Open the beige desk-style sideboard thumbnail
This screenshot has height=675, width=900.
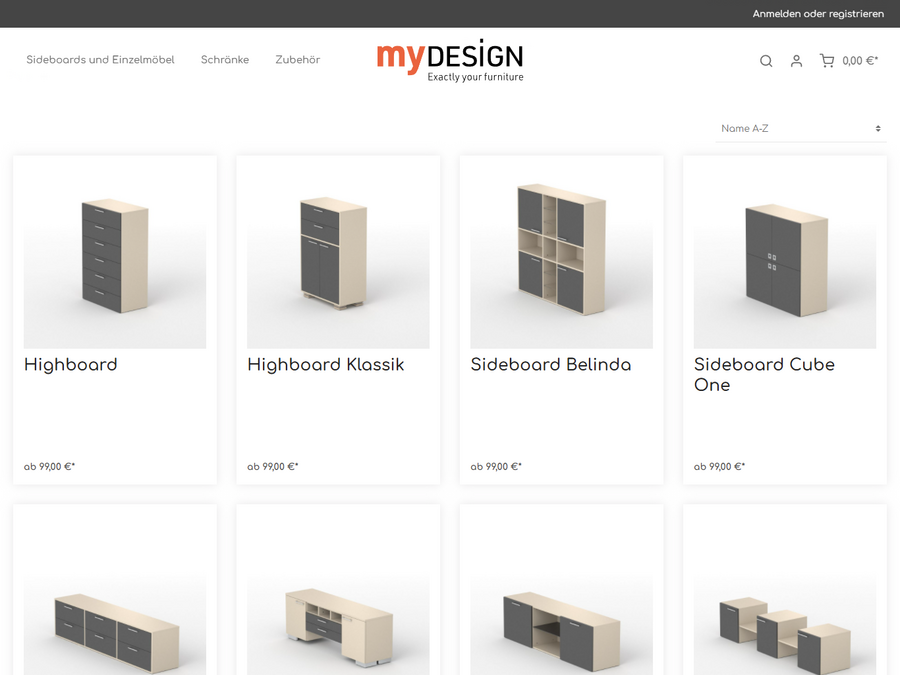(338, 595)
